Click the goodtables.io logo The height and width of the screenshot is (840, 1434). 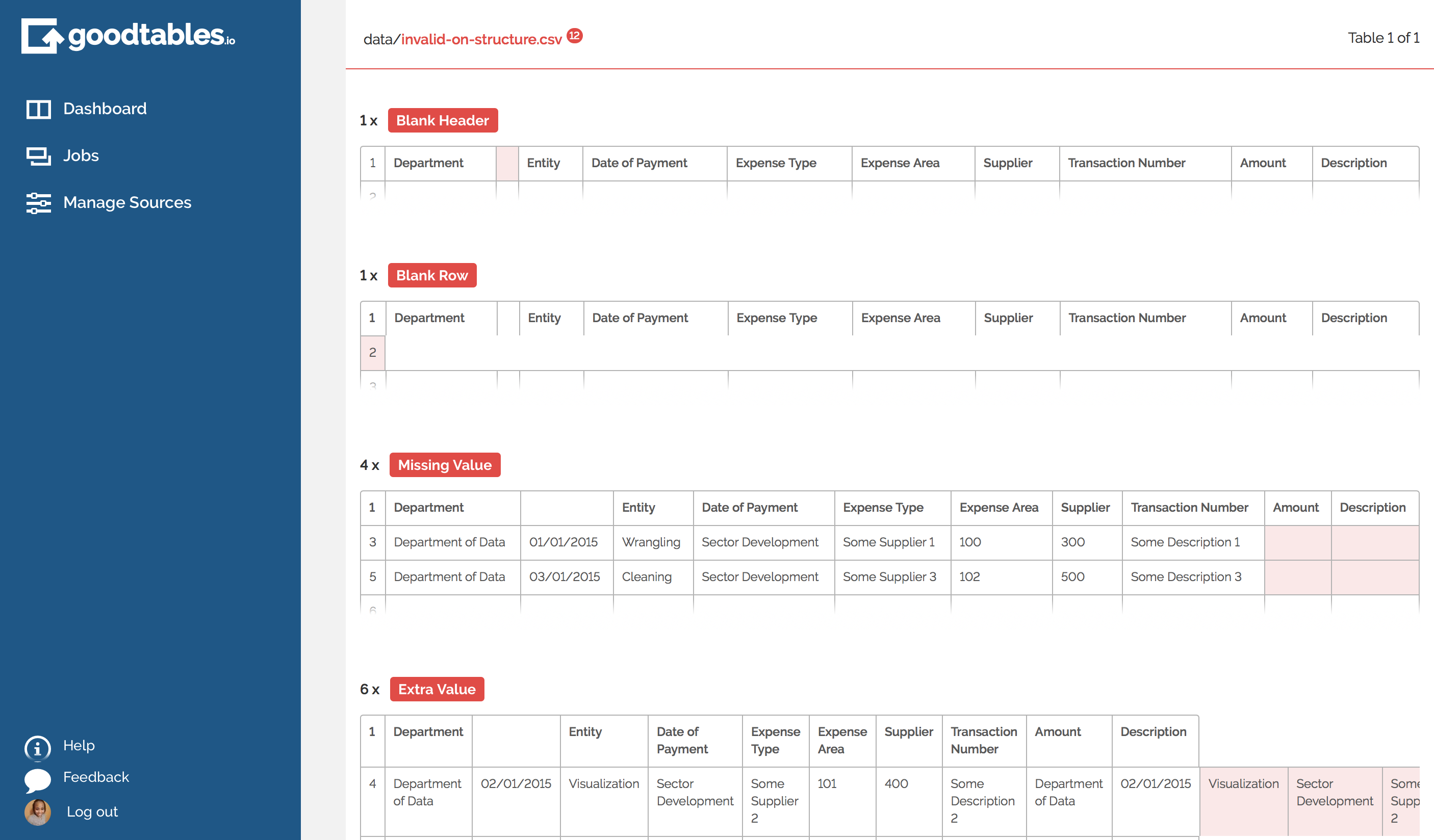(128, 35)
